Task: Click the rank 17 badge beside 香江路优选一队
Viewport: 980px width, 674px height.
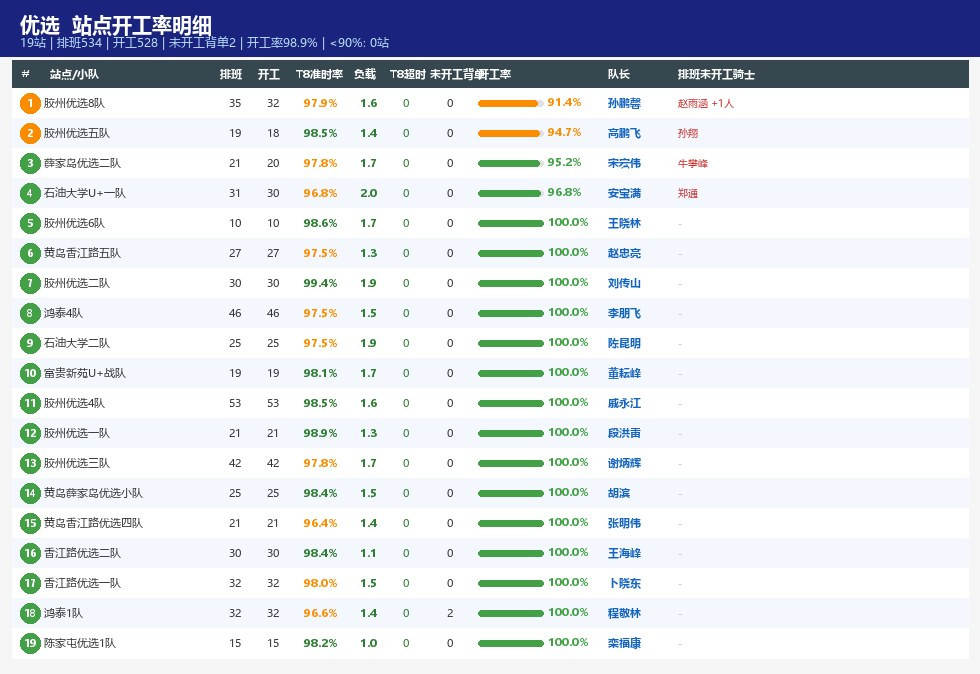Action: tap(30, 583)
